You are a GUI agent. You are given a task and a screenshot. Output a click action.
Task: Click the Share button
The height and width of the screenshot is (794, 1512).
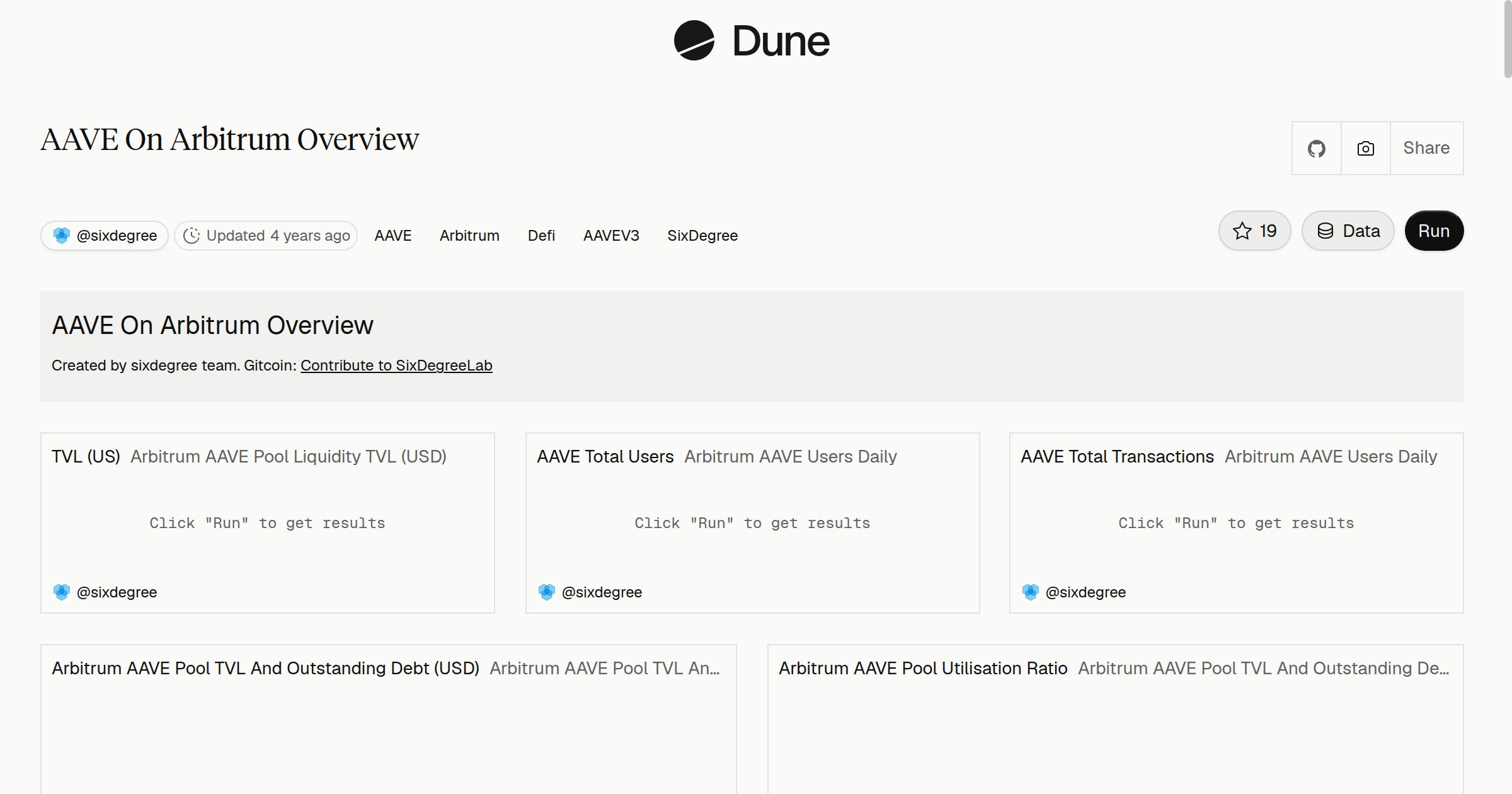click(x=1426, y=148)
